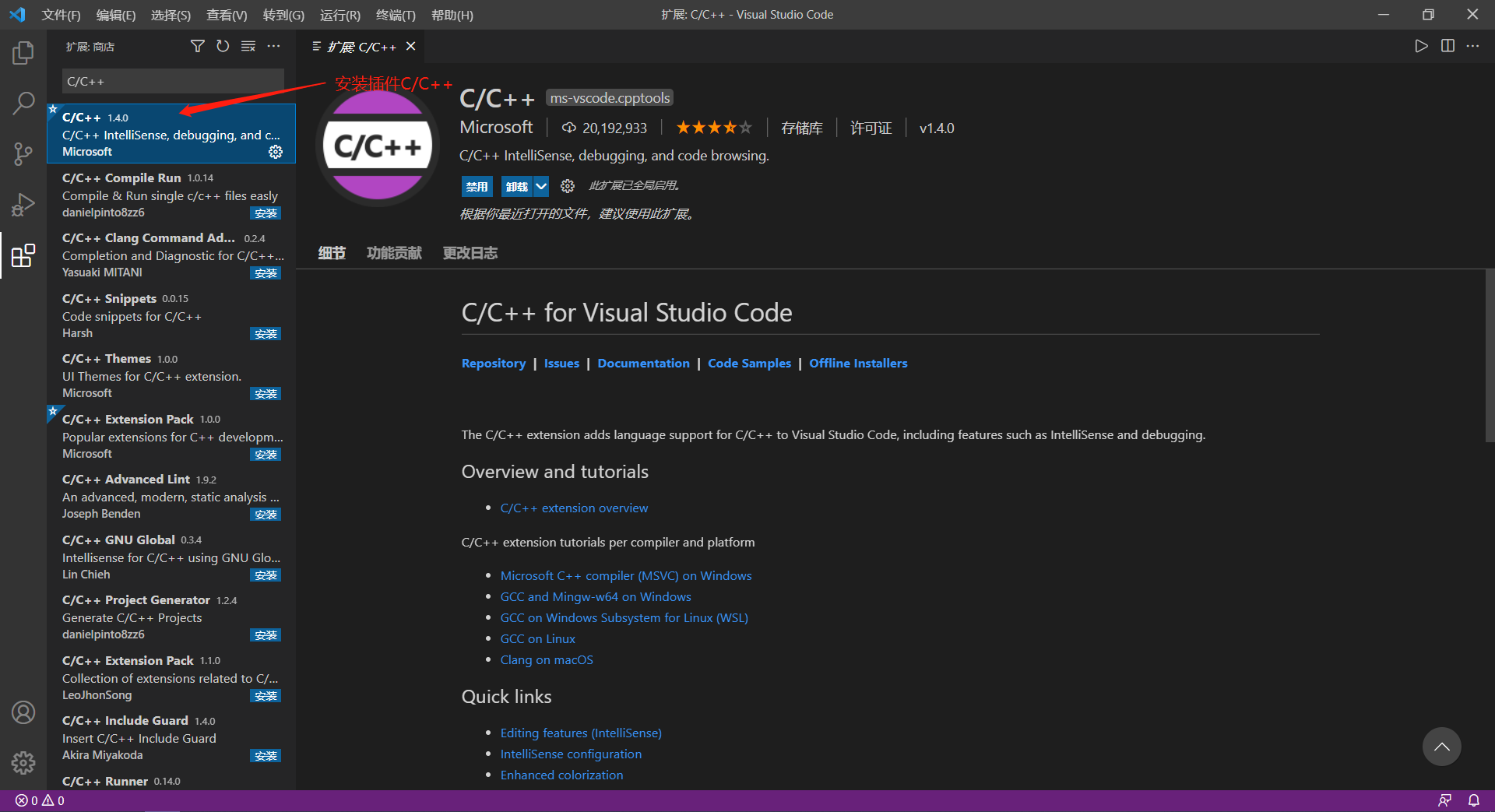Open the Source Control view
Image resolution: width=1495 pixels, height=812 pixels.
23,153
